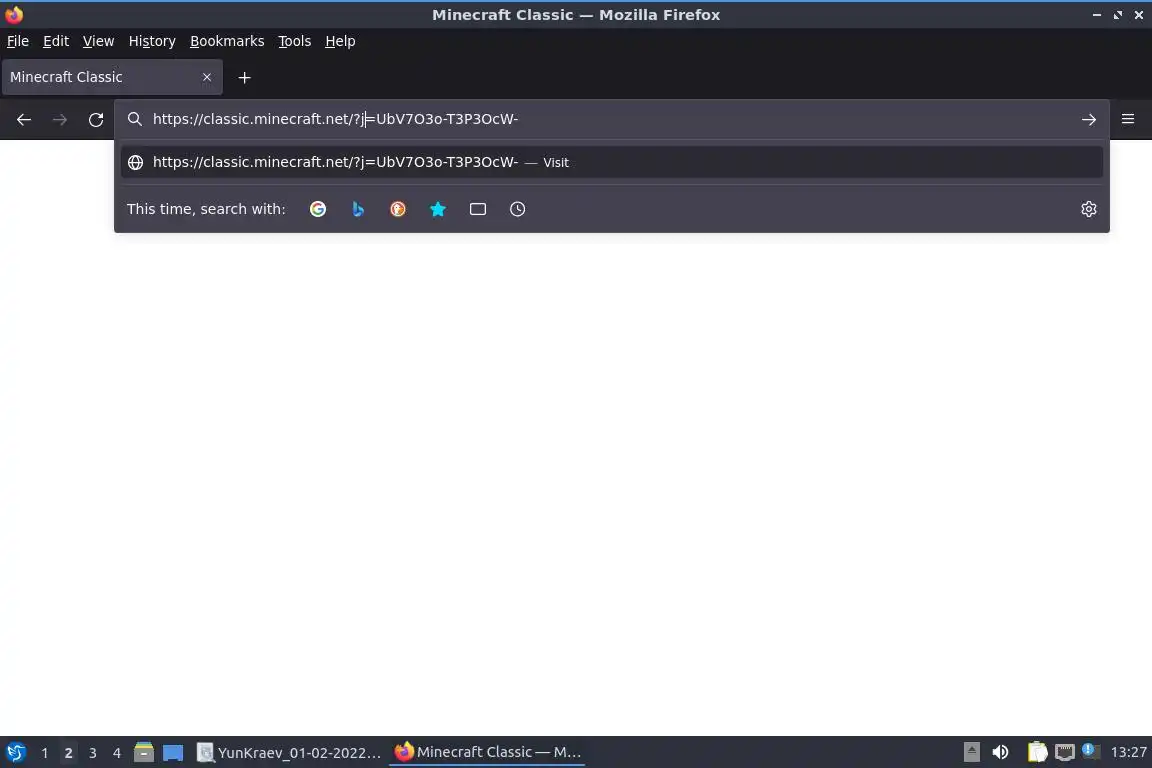Click the clock showing 13:27
This screenshot has width=1152, height=768.
[1128, 752]
